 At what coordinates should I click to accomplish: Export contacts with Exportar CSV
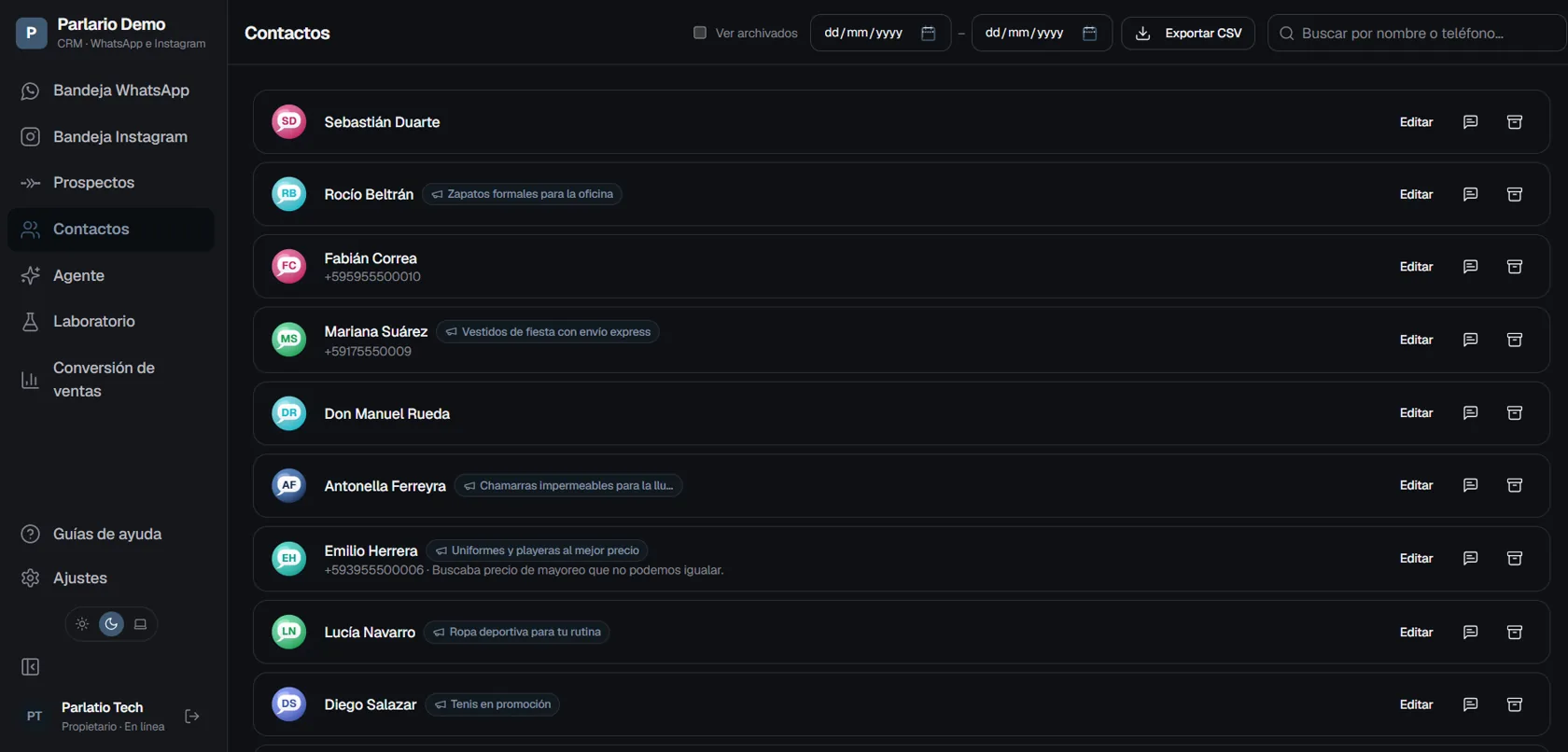point(1188,33)
